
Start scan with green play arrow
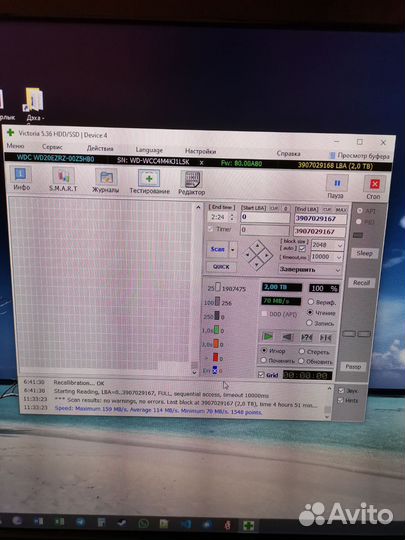(268, 336)
